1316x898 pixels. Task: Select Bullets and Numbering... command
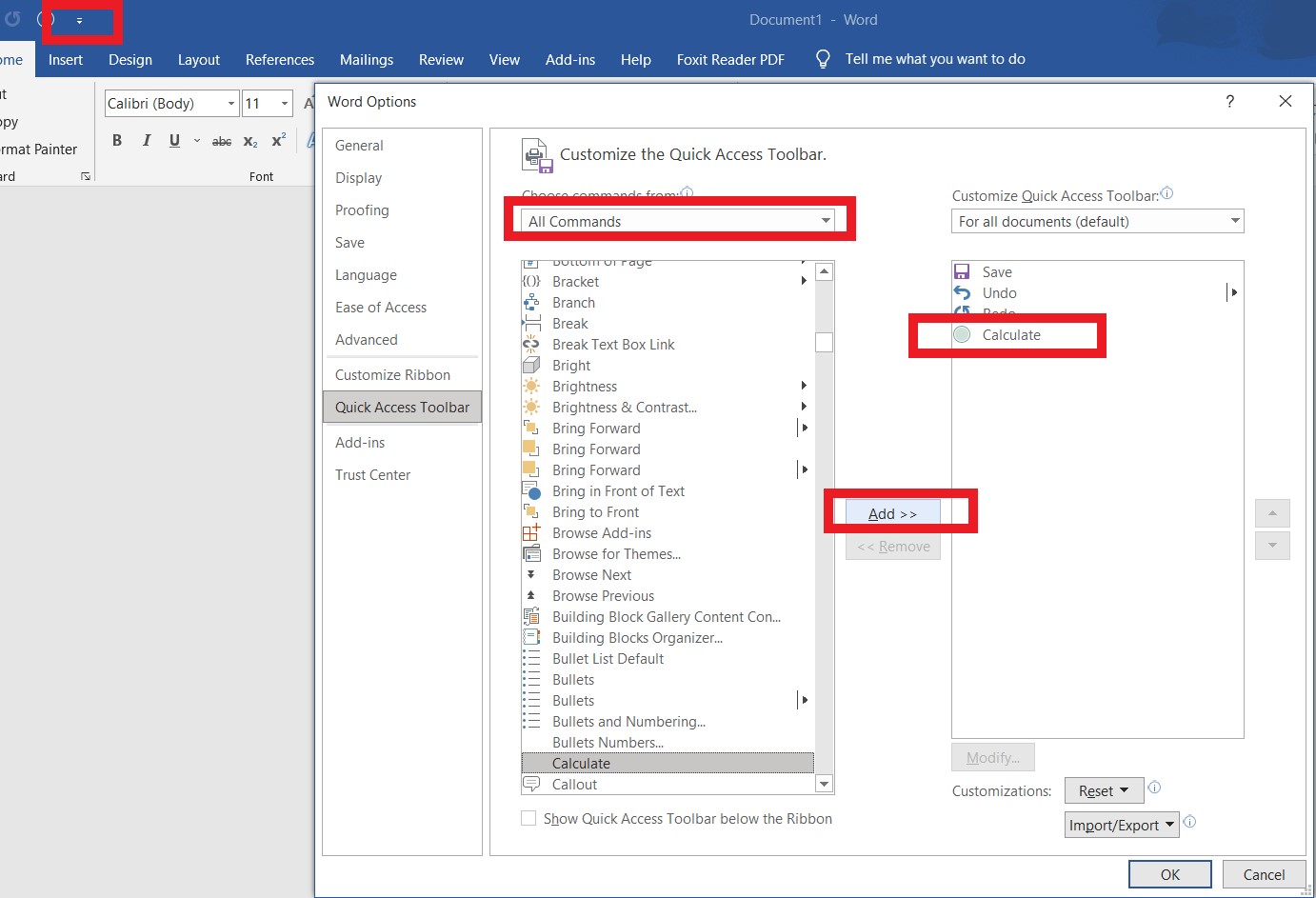pyautogui.click(x=668, y=721)
